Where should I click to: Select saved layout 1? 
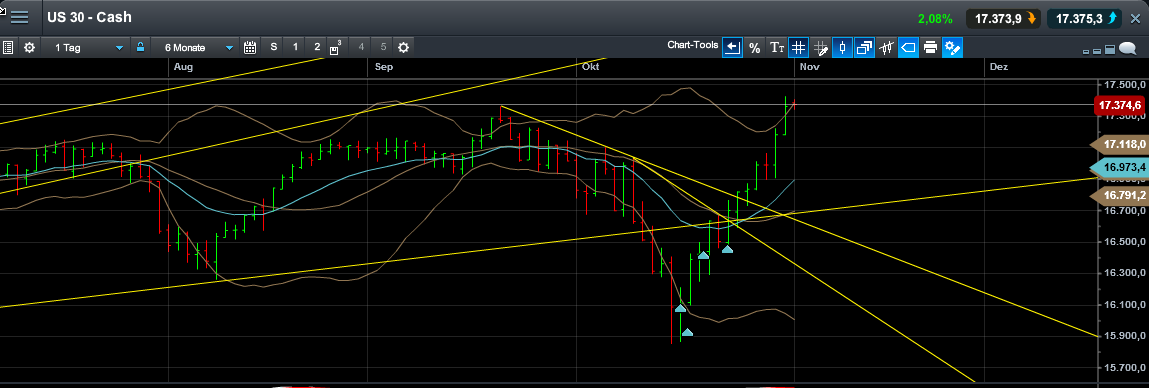pos(295,48)
